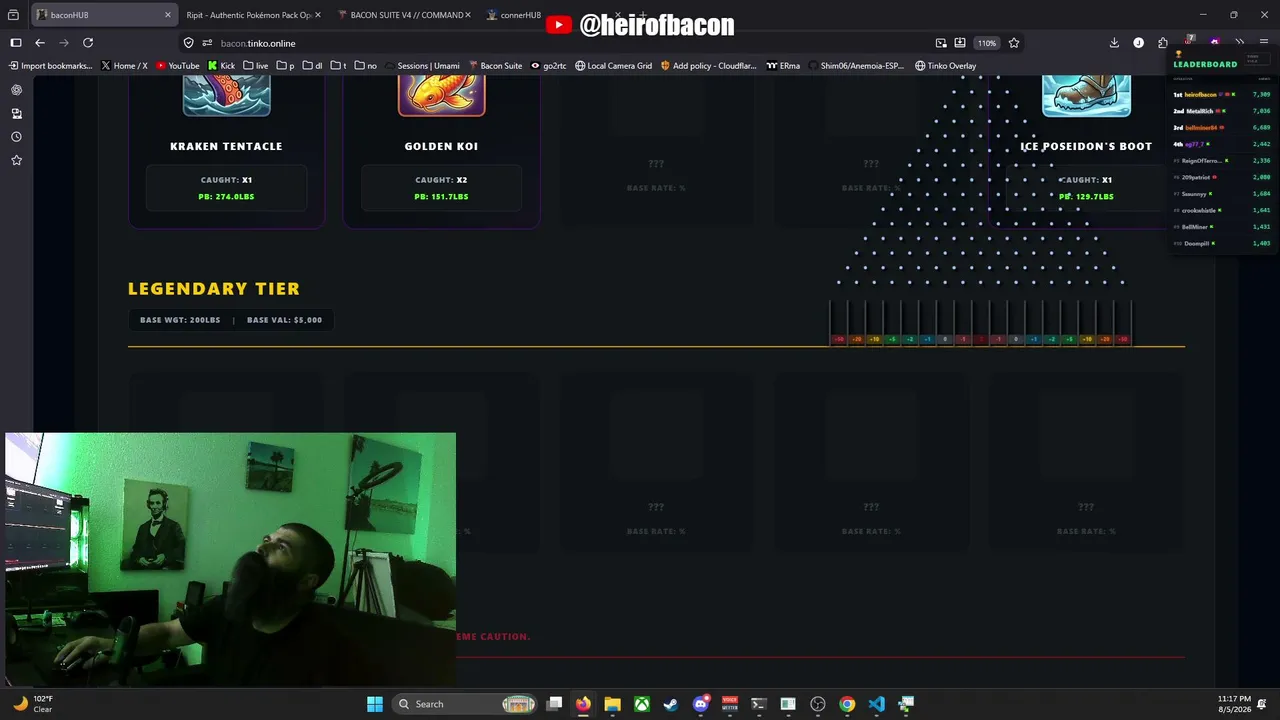This screenshot has height=720, width=1280.
Task: Open sidebar bookmarks star icon
Action: (16, 160)
